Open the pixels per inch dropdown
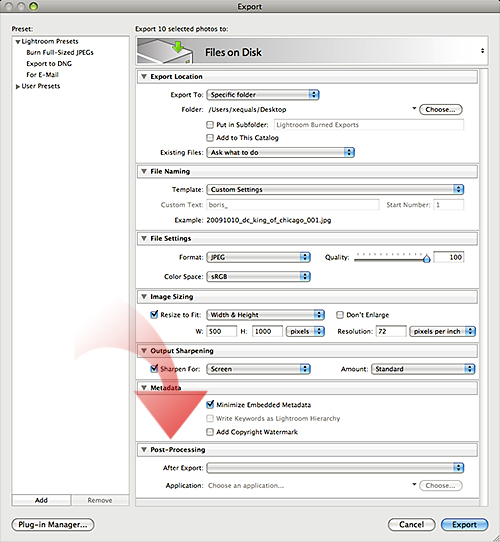The image size is (500, 542). tap(442, 331)
